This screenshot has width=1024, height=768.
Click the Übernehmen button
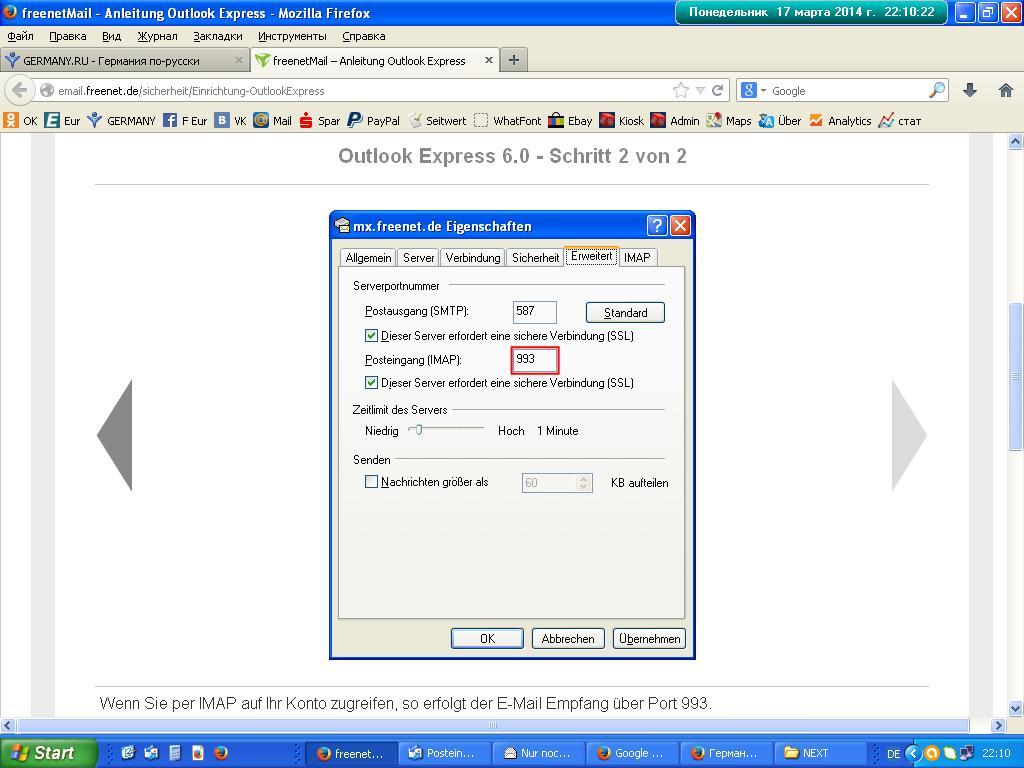(649, 639)
